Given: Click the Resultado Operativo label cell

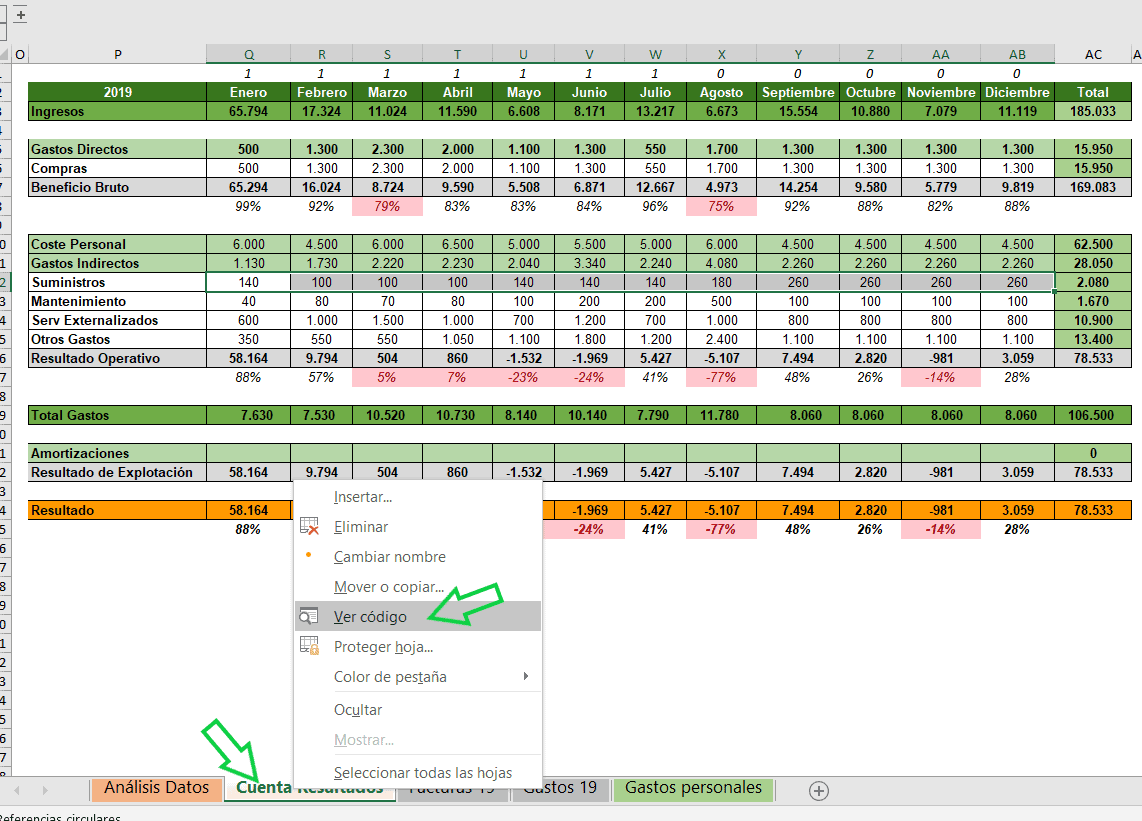Looking at the screenshot, I should click(117, 358).
